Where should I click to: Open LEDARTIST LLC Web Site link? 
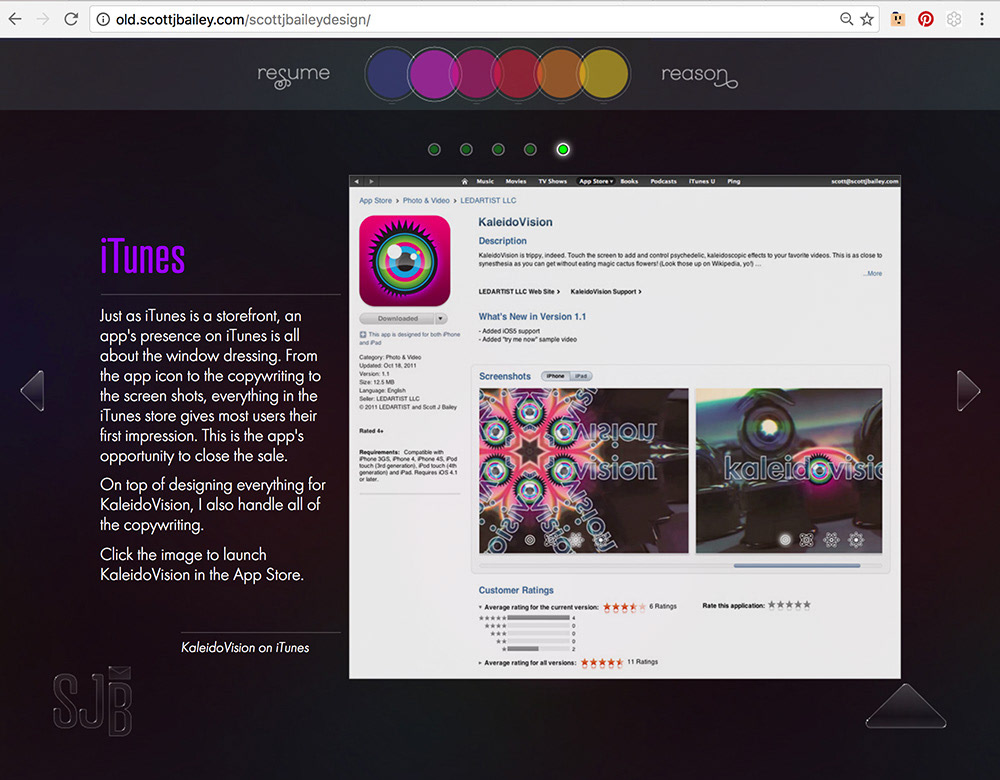click(x=518, y=291)
